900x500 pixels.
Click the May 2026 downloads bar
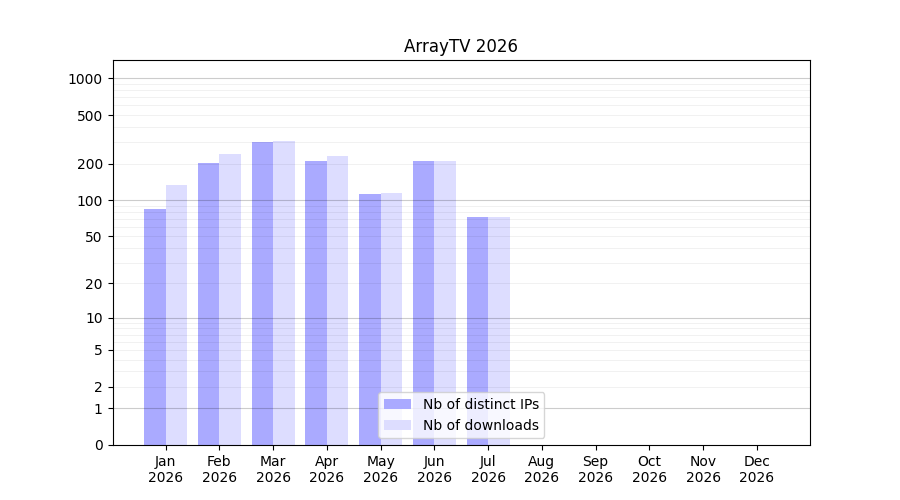pos(391,319)
